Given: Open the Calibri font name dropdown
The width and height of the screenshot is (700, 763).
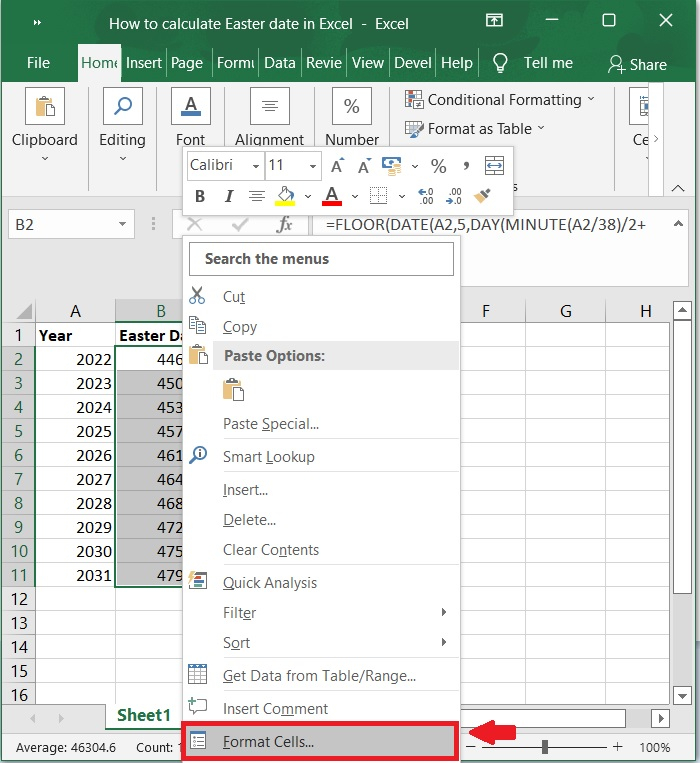Looking at the screenshot, I should [x=255, y=166].
